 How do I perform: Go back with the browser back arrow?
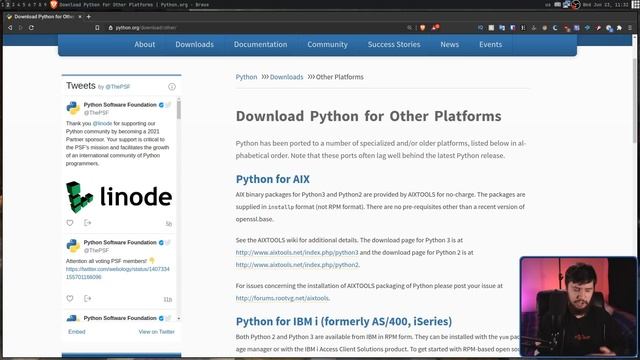coord(10,28)
